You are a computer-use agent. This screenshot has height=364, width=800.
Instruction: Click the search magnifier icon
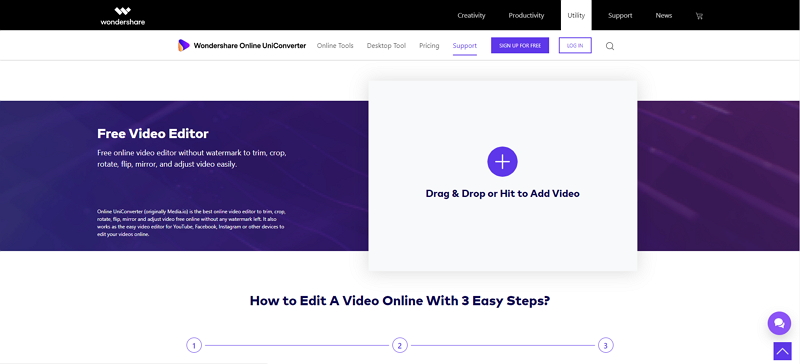610,46
